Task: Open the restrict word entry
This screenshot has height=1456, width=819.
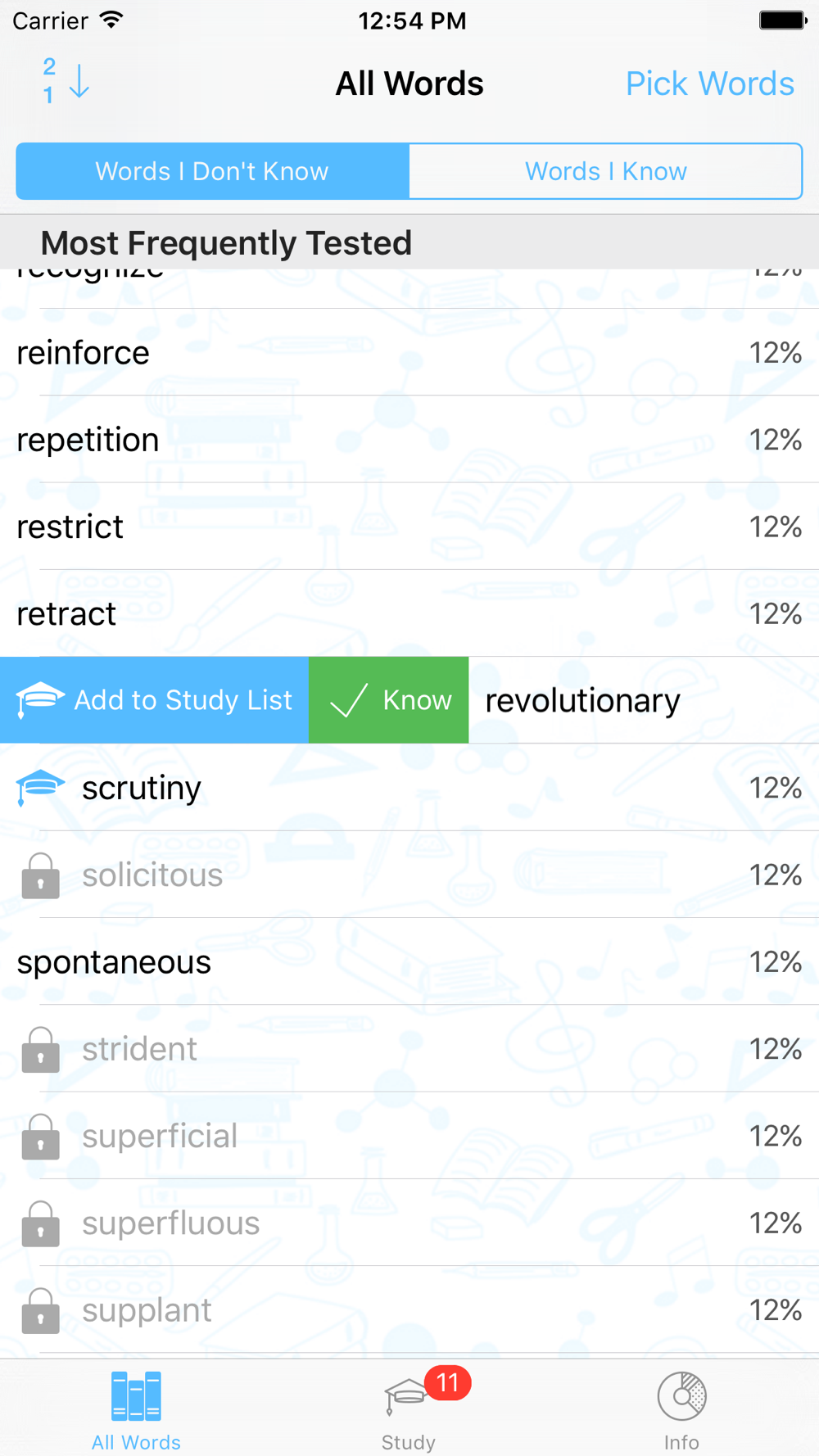Action: [409, 527]
